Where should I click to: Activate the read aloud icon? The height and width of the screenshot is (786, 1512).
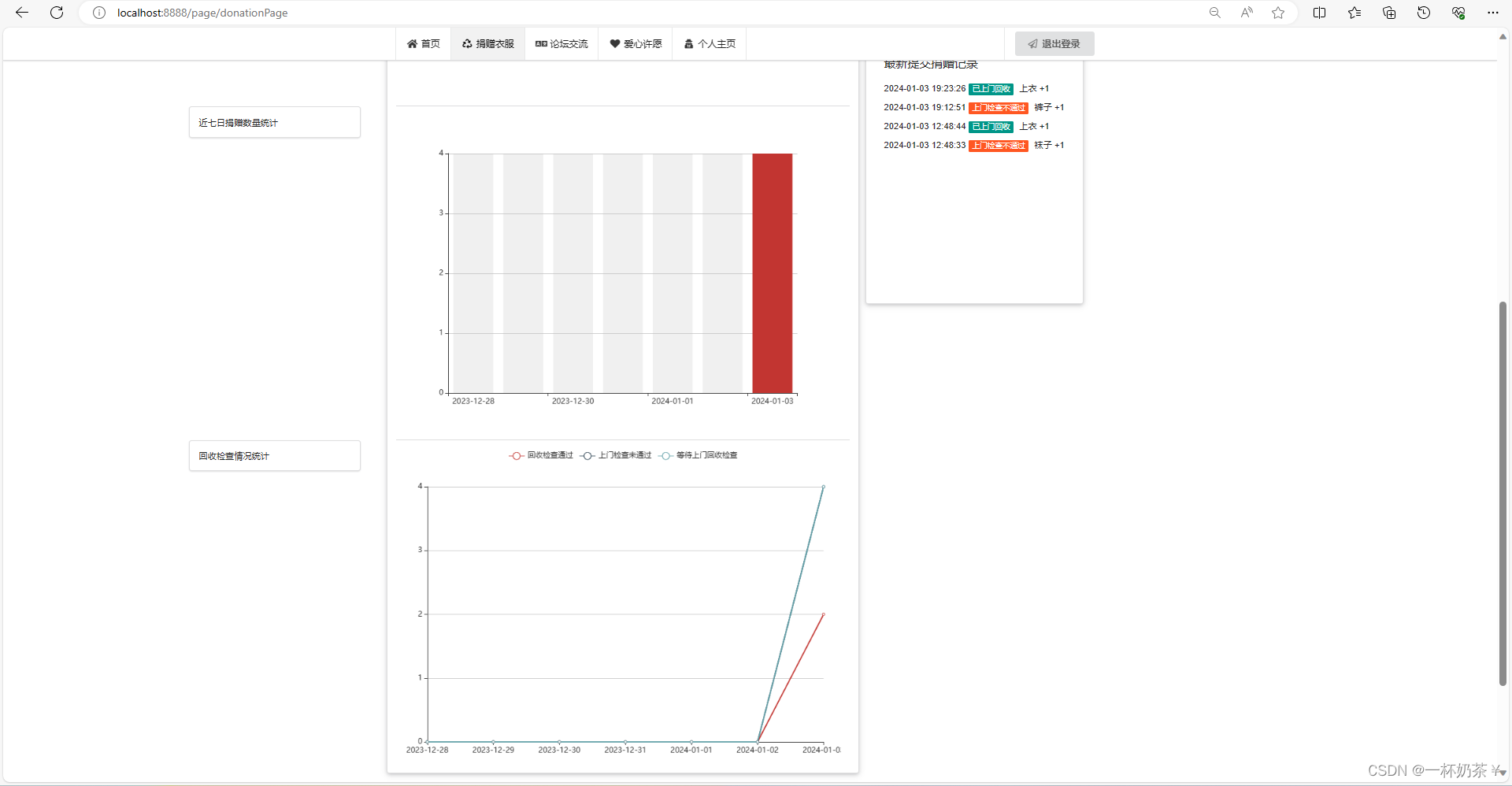click(x=1247, y=13)
